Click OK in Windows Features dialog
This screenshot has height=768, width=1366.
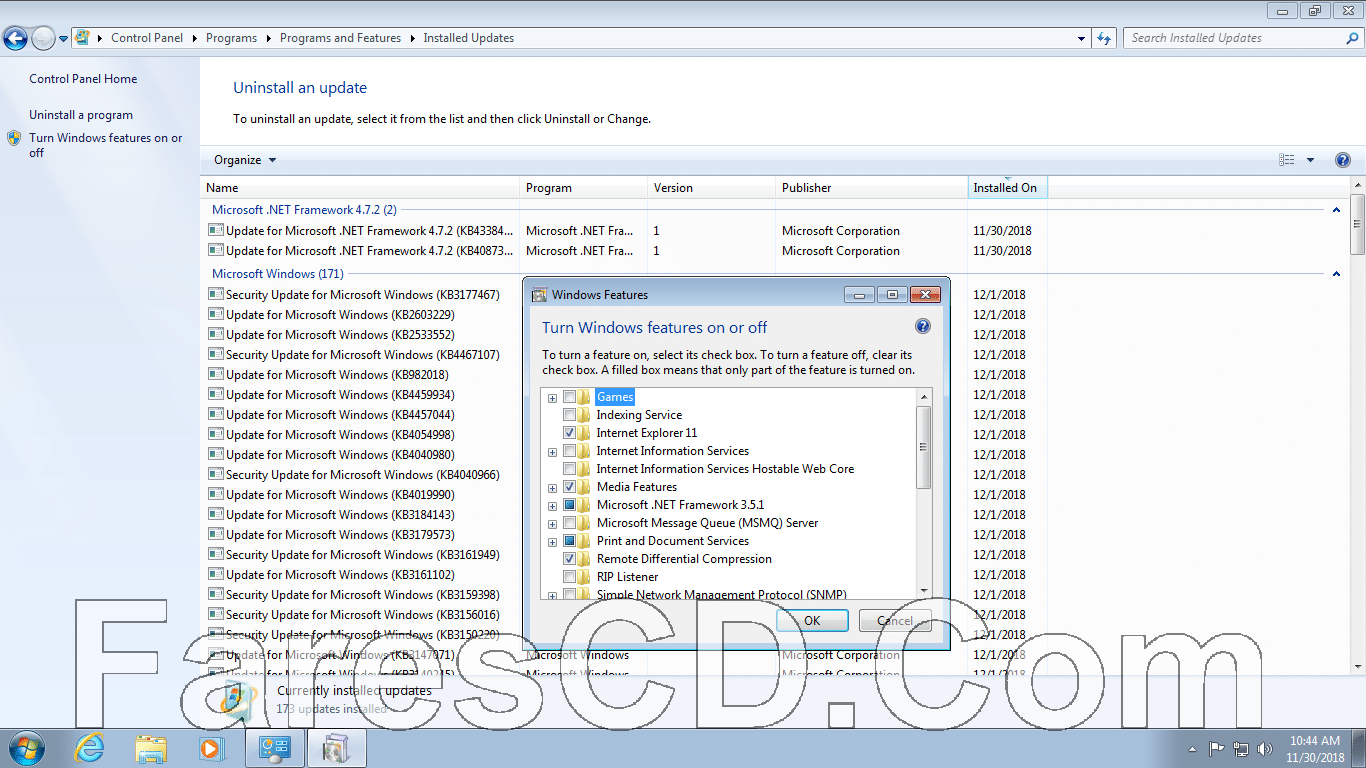click(812, 621)
